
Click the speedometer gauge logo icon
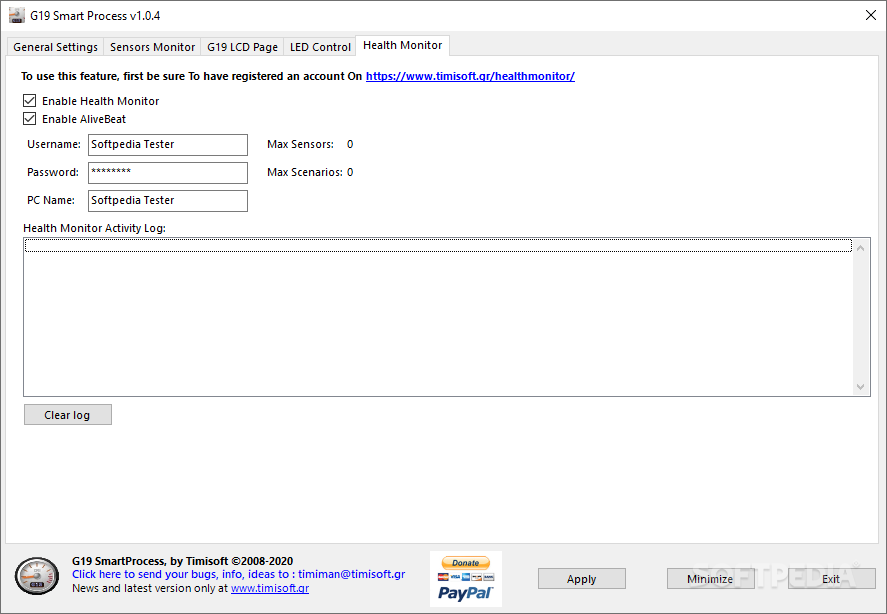pyautogui.click(x=37, y=576)
